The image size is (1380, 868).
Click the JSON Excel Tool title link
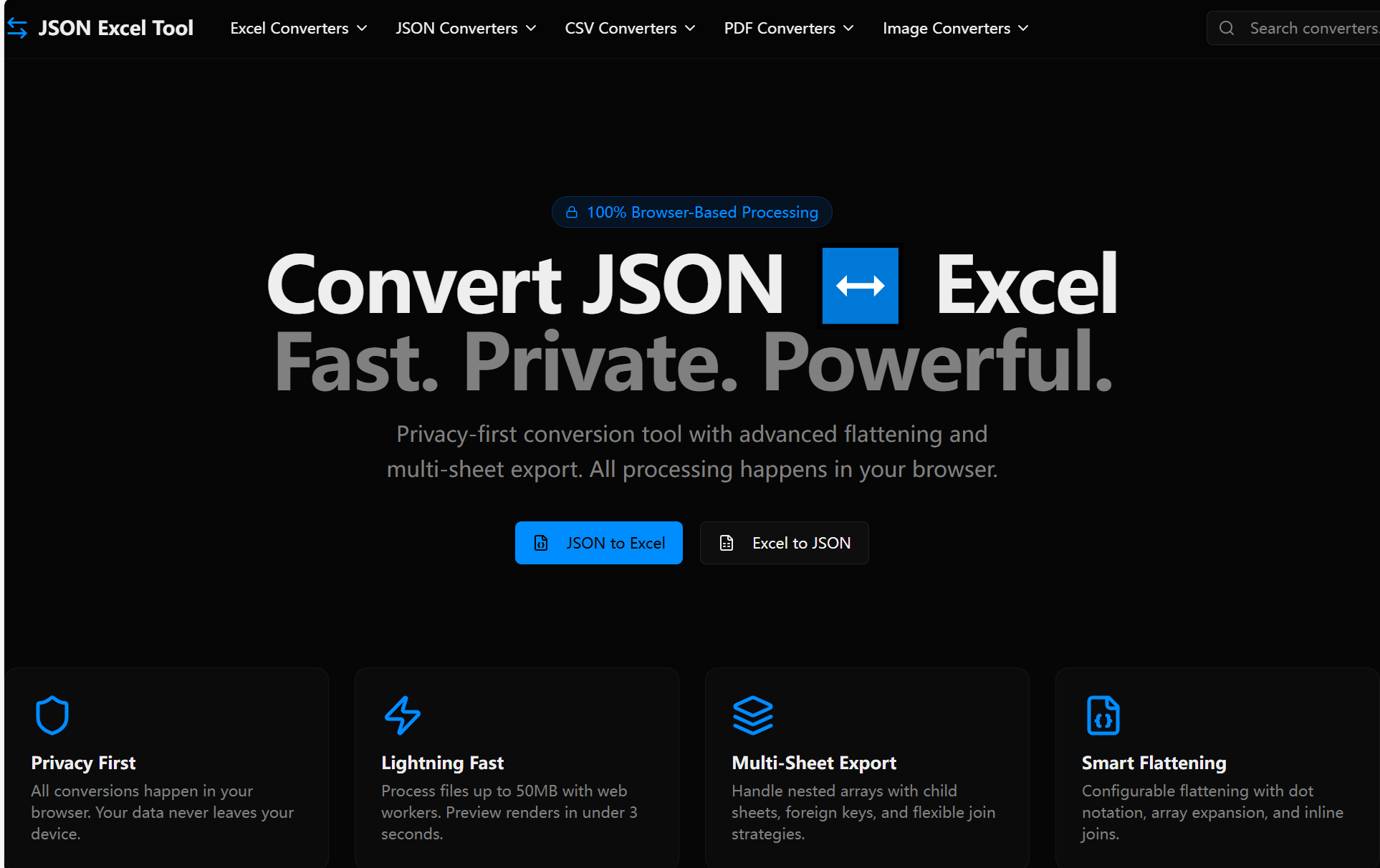coord(115,28)
